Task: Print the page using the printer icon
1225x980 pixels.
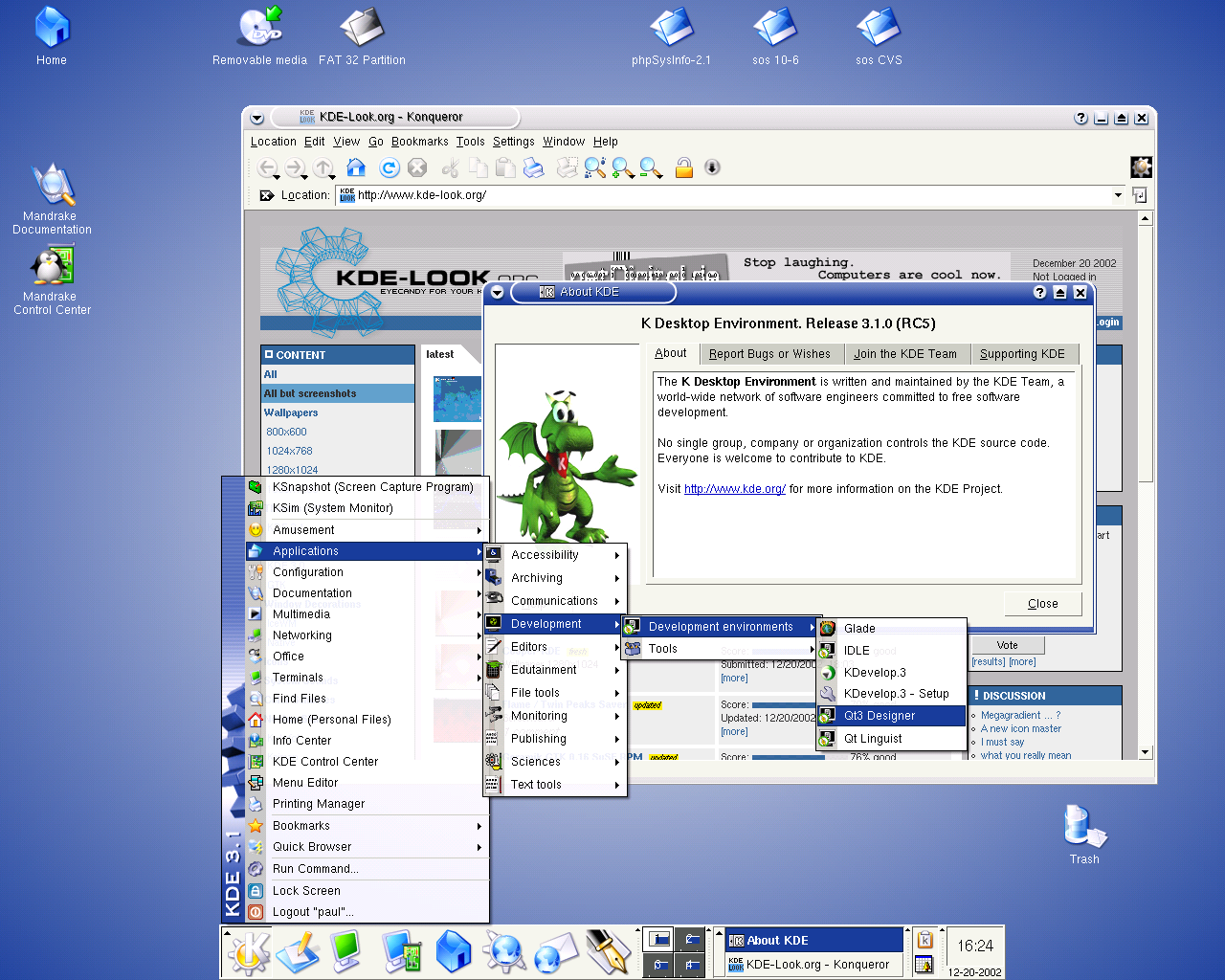Action: (x=534, y=167)
